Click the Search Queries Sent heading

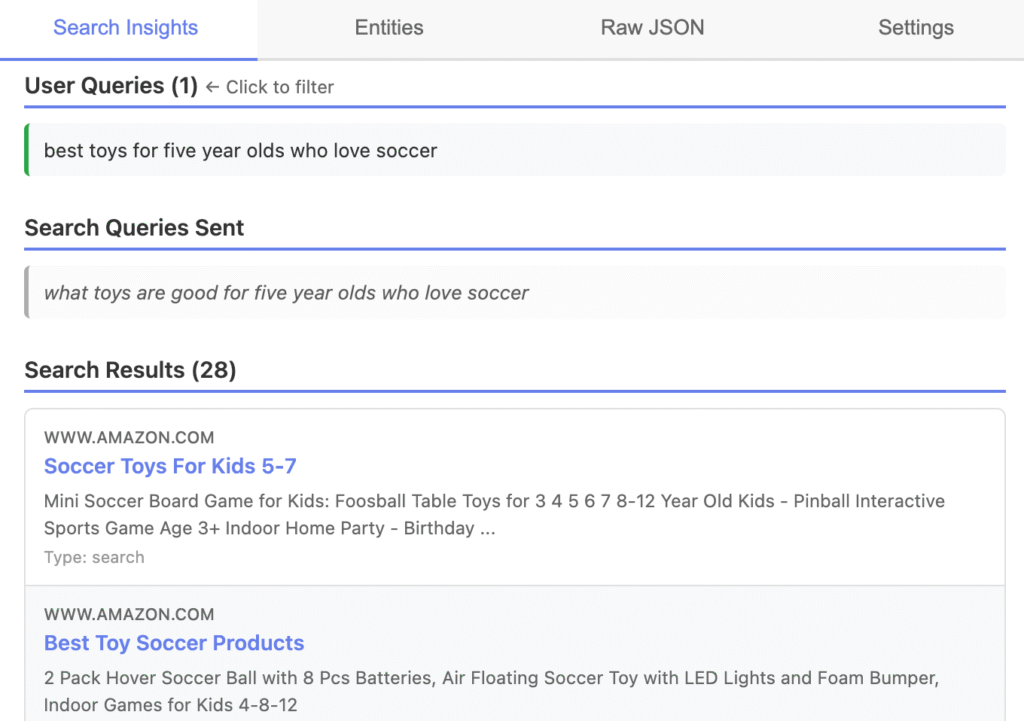[x=134, y=228]
